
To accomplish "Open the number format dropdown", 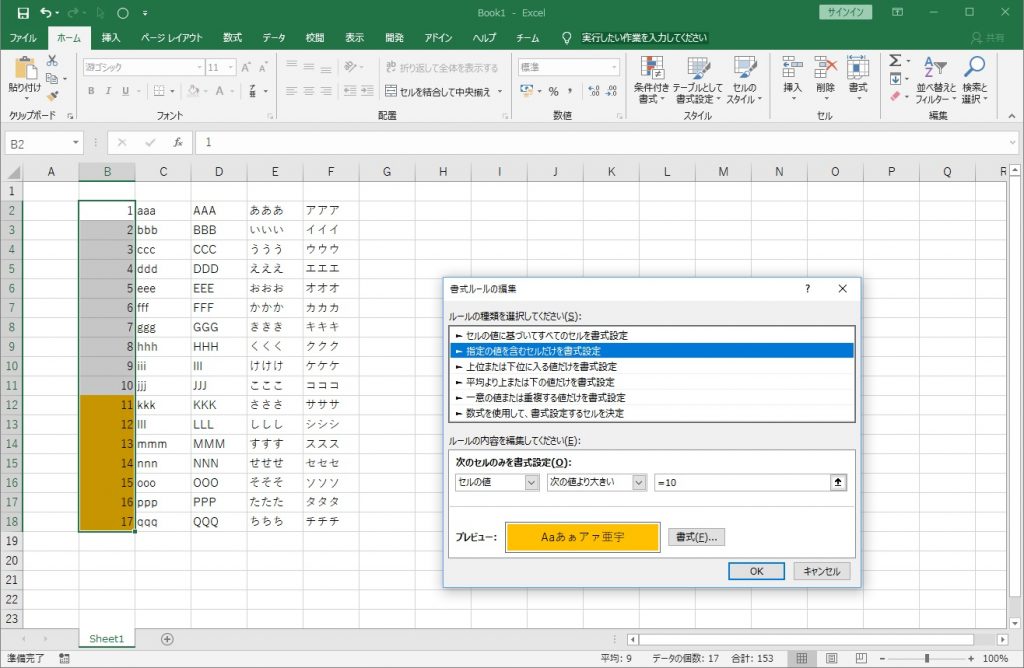I will [614, 67].
